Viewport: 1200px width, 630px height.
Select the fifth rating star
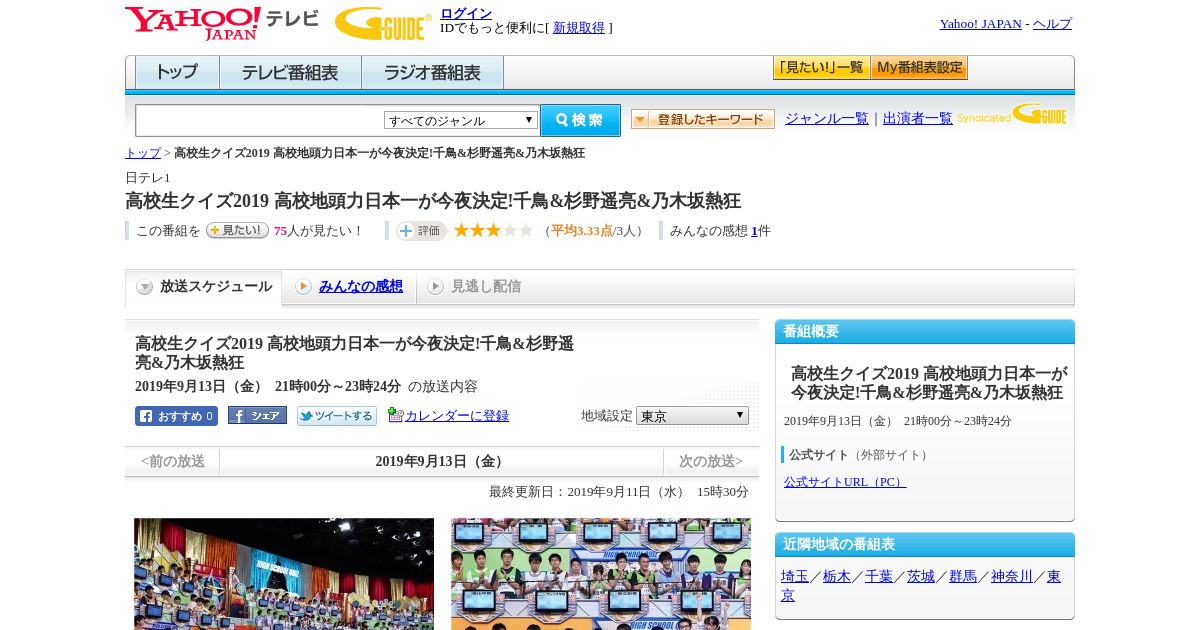coord(526,230)
